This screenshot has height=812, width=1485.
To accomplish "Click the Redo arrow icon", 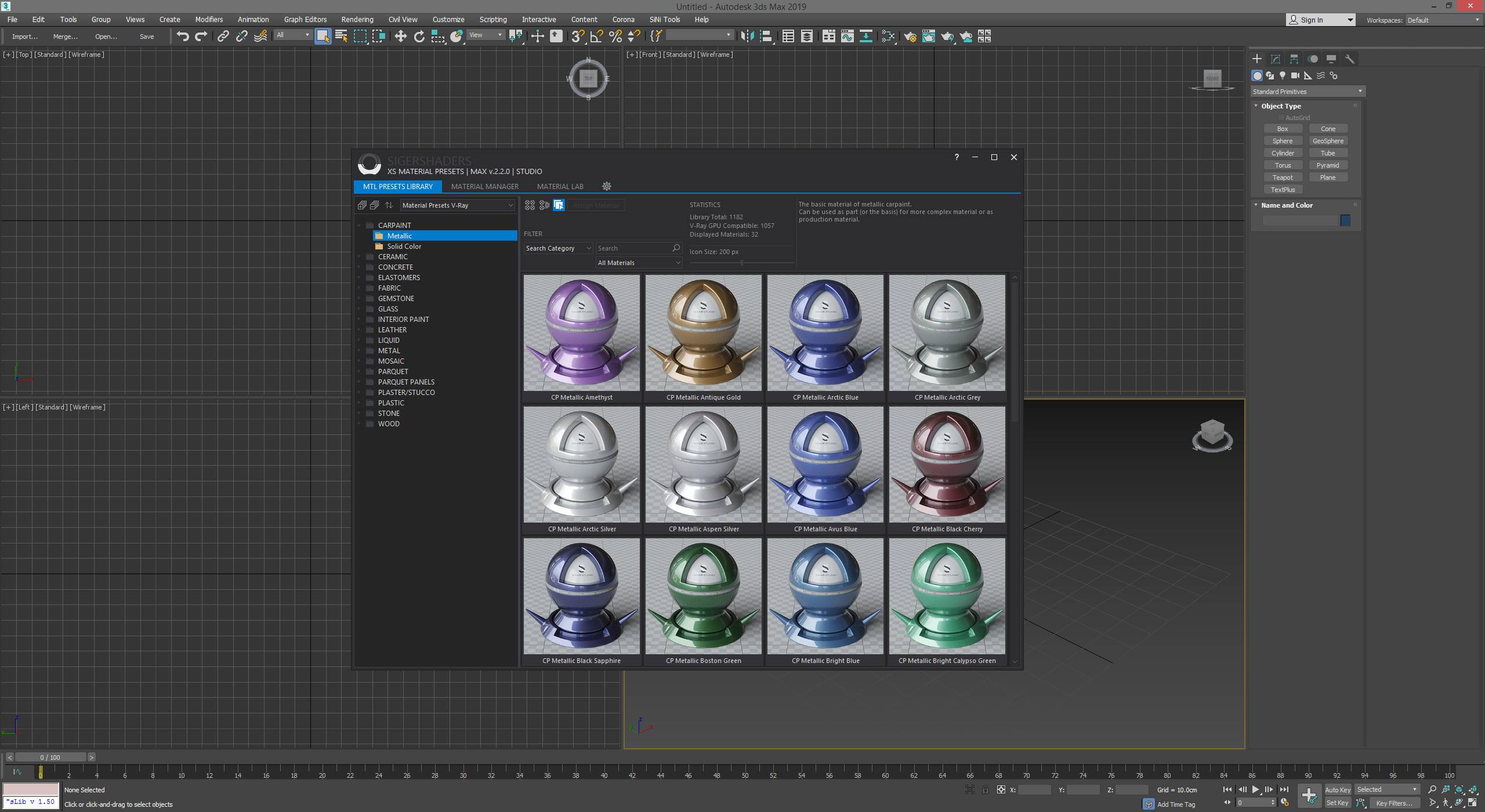I will coord(201,37).
